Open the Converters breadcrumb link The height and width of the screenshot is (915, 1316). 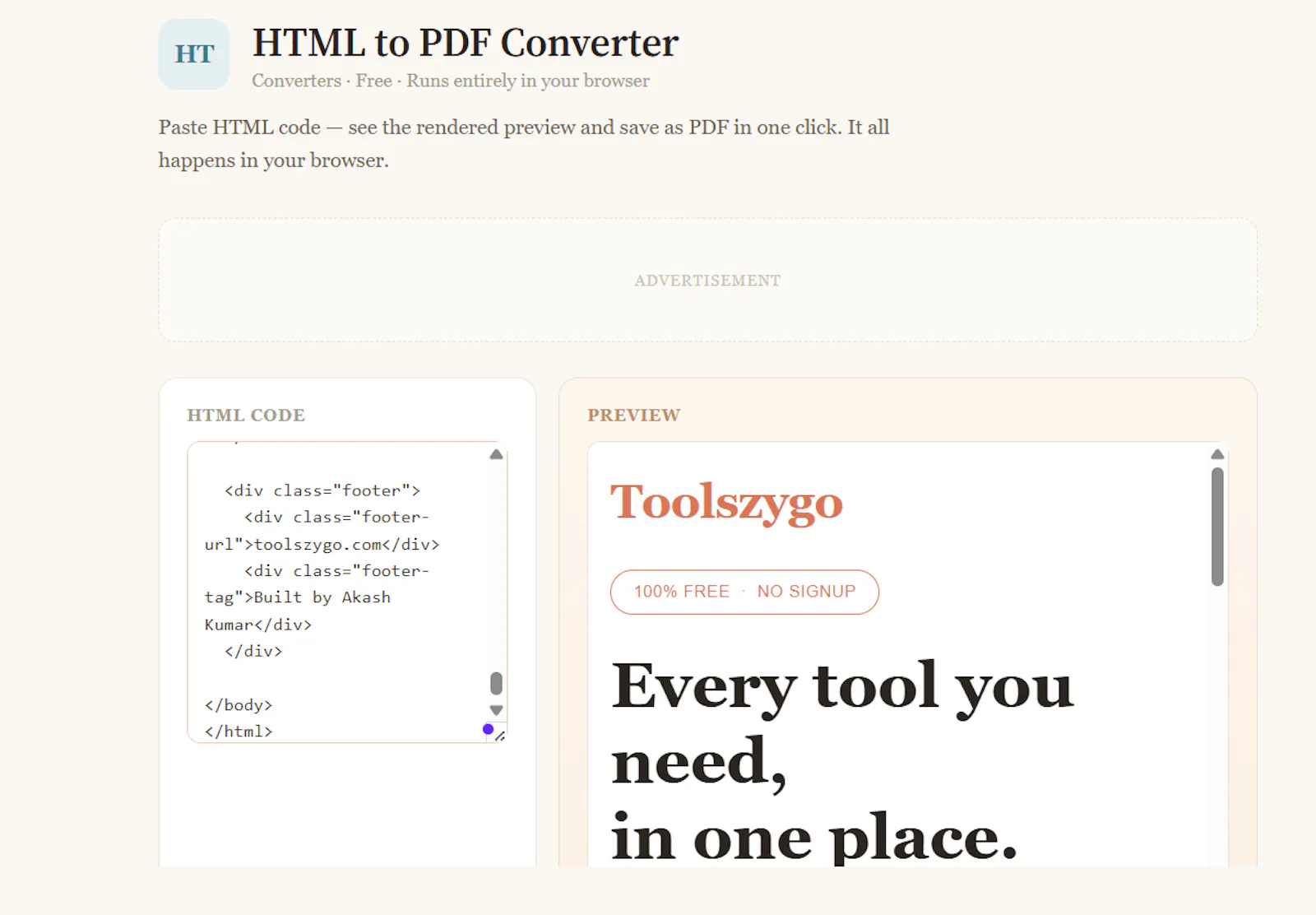pyautogui.click(x=296, y=81)
